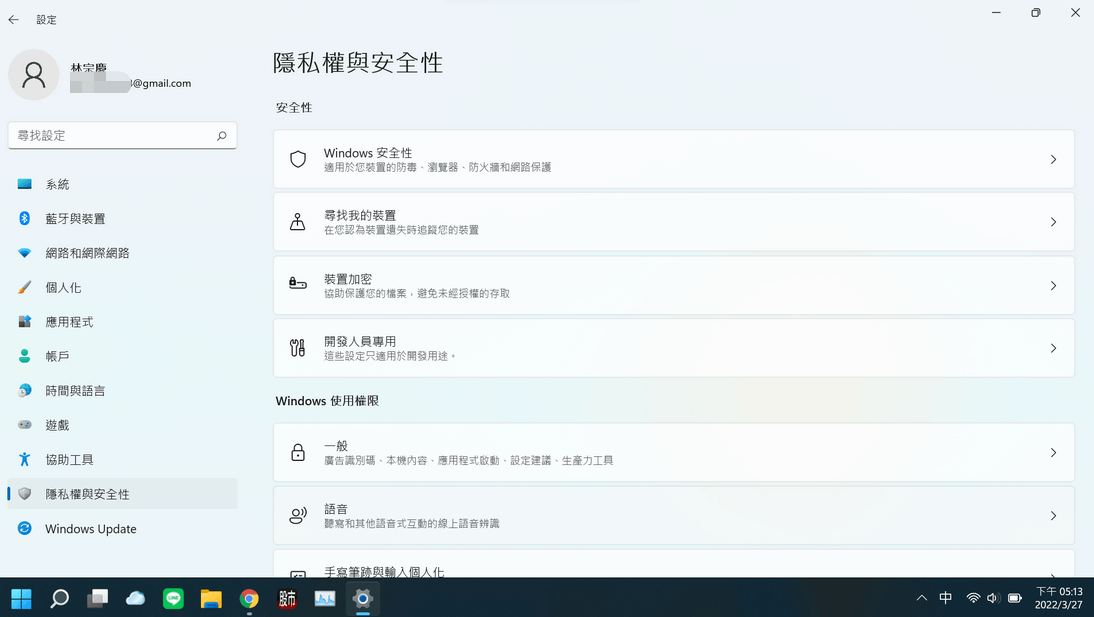
Task: Select 系統 in the sidebar
Action: point(122,184)
